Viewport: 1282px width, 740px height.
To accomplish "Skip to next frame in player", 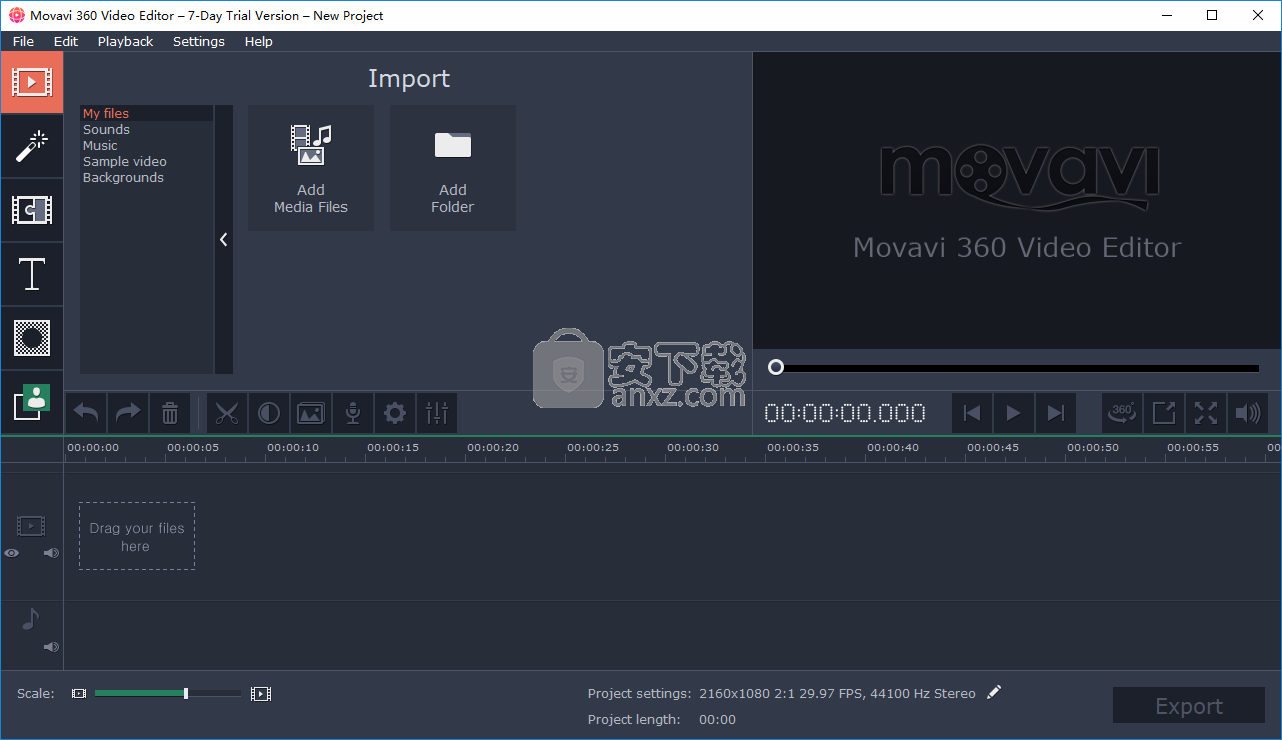I will (1055, 413).
